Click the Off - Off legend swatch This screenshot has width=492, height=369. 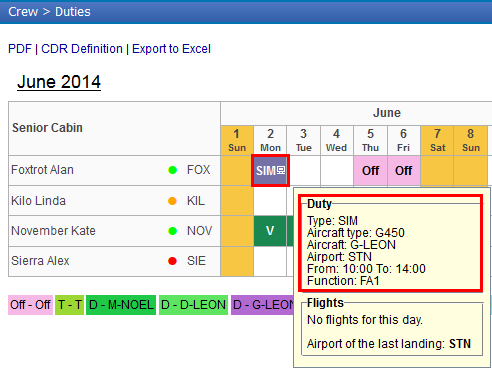tap(30, 305)
